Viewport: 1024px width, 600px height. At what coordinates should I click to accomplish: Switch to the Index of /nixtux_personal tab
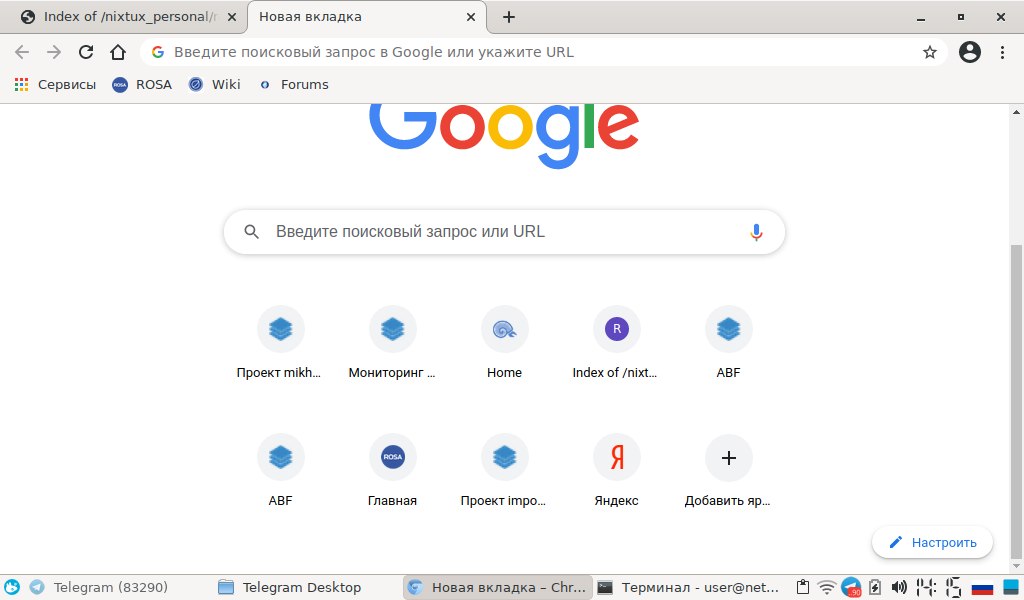pyautogui.click(x=121, y=17)
